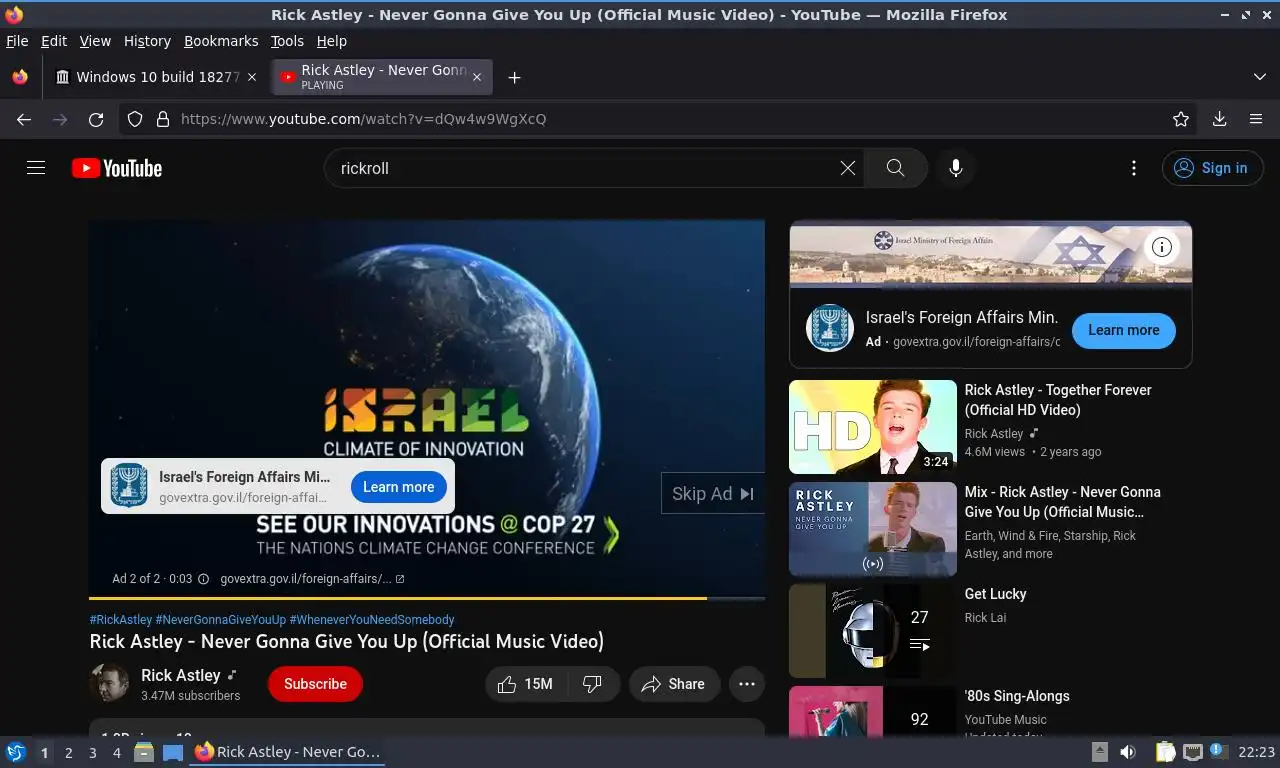Image resolution: width=1280 pixels, height=768 pixels.
Task: Click Learn more on video ad overlay
Action: (x=398, y=487)
